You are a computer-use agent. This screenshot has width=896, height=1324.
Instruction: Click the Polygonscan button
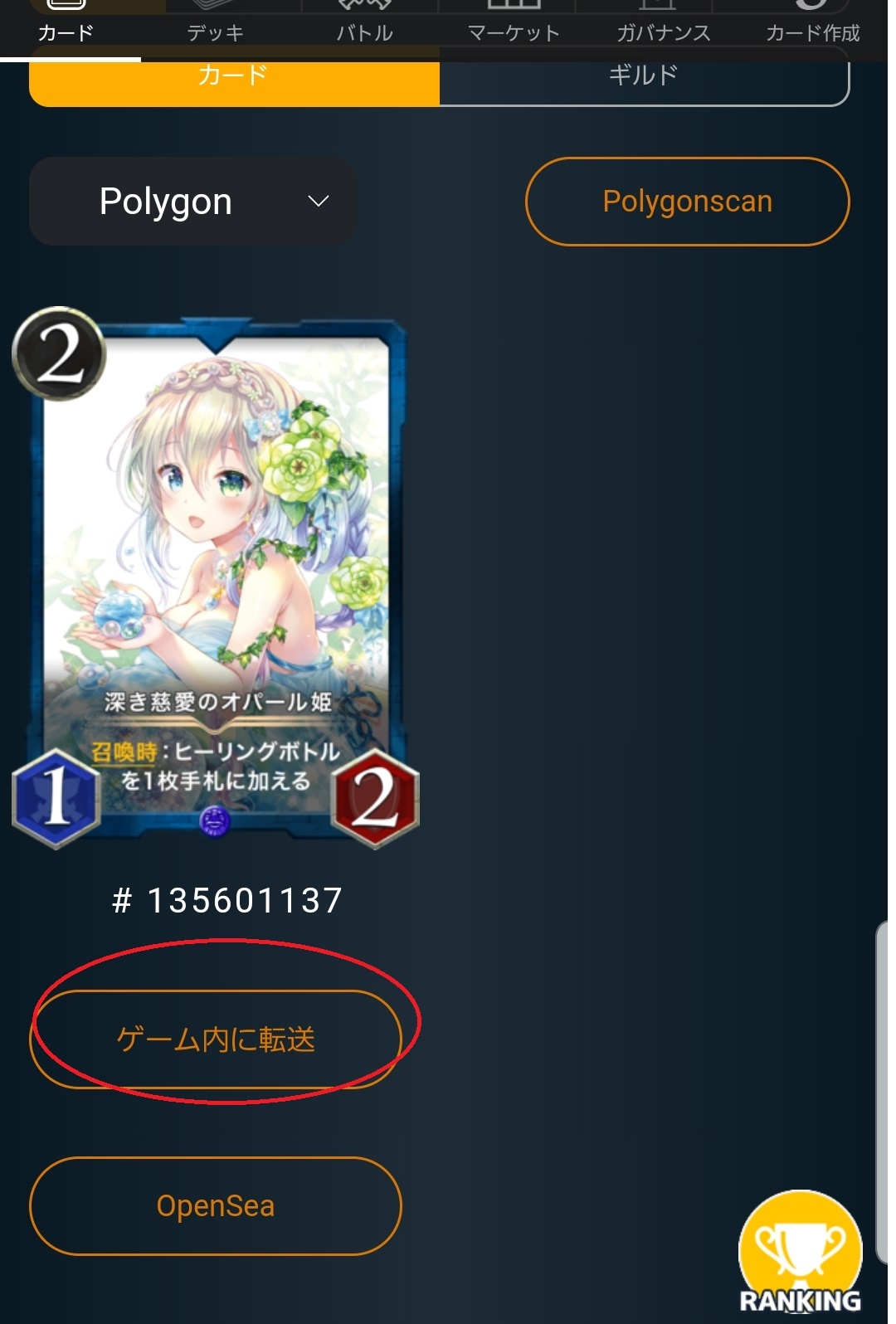coord(687,202)
